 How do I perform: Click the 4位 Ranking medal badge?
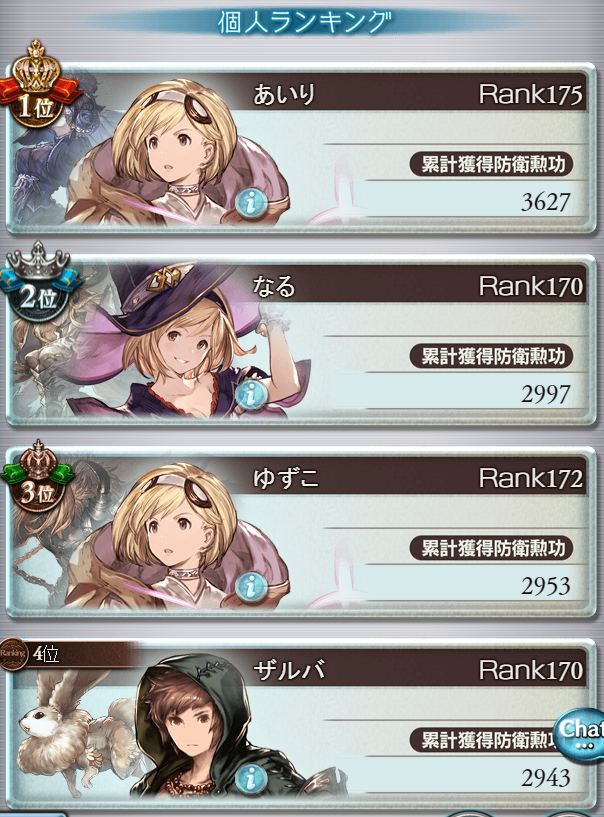coord(31,653)
